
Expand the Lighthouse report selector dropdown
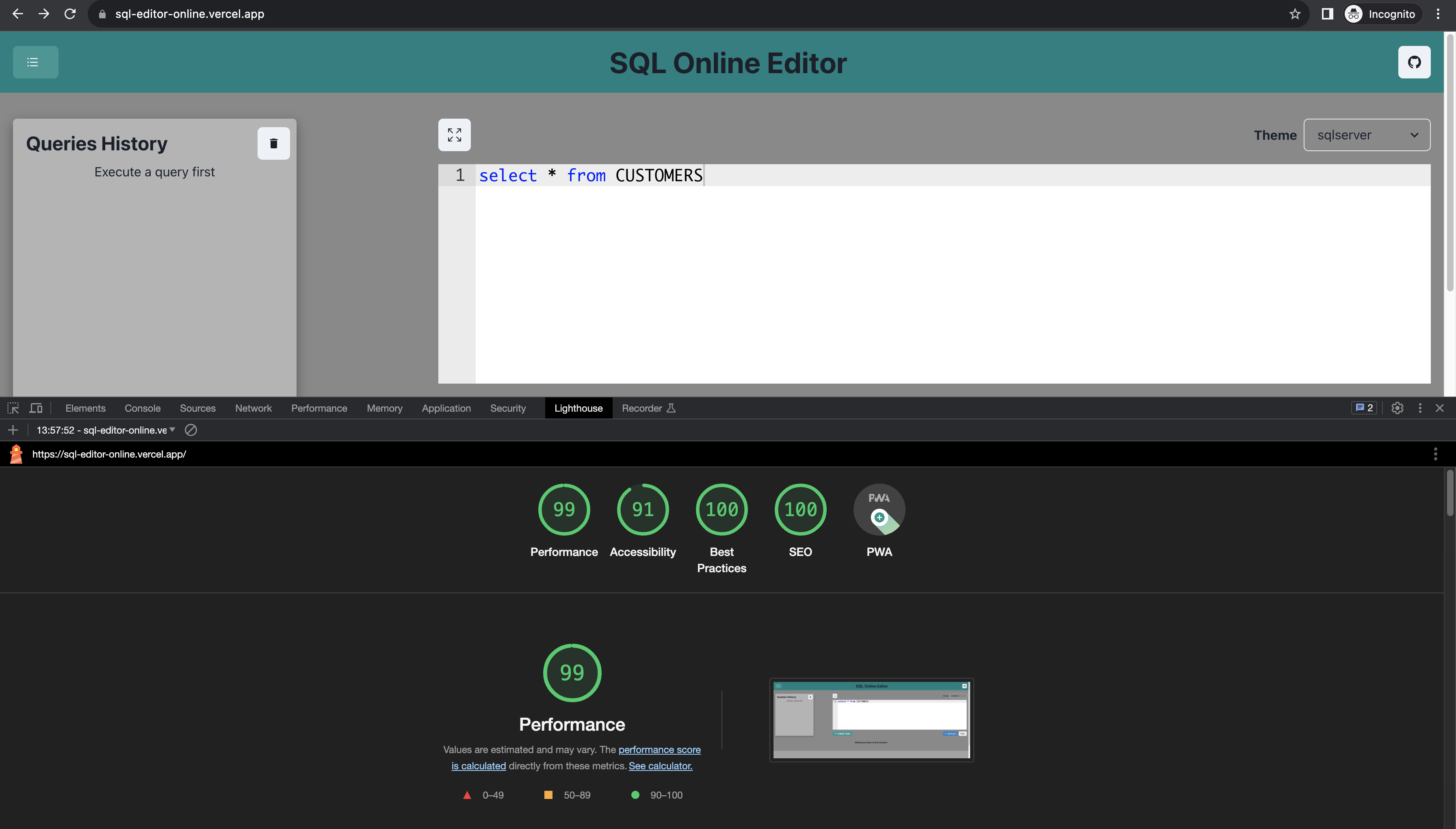pos(106,430)
